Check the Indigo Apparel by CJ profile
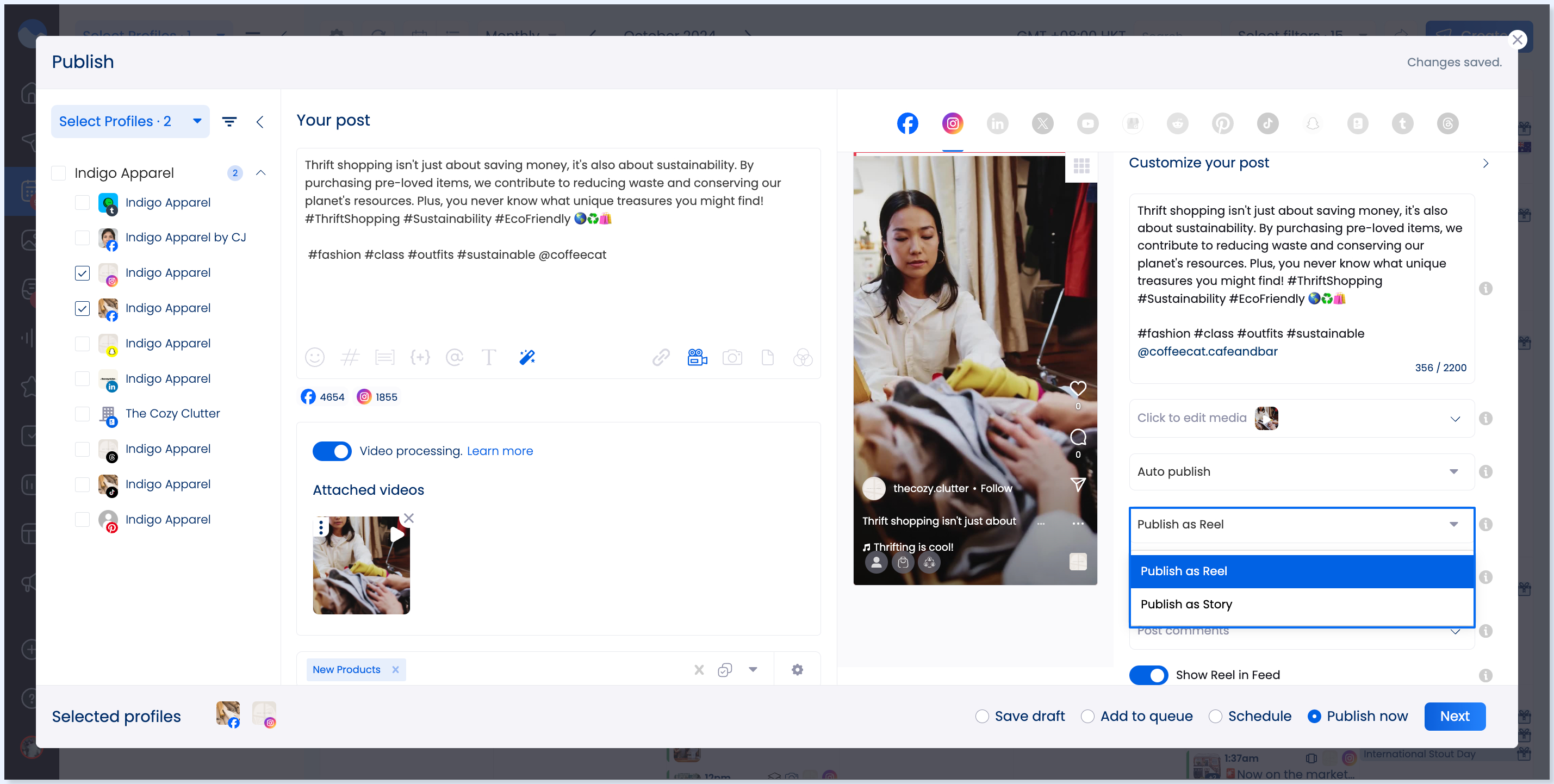1554x784 pixels. (x=82, y=238)
